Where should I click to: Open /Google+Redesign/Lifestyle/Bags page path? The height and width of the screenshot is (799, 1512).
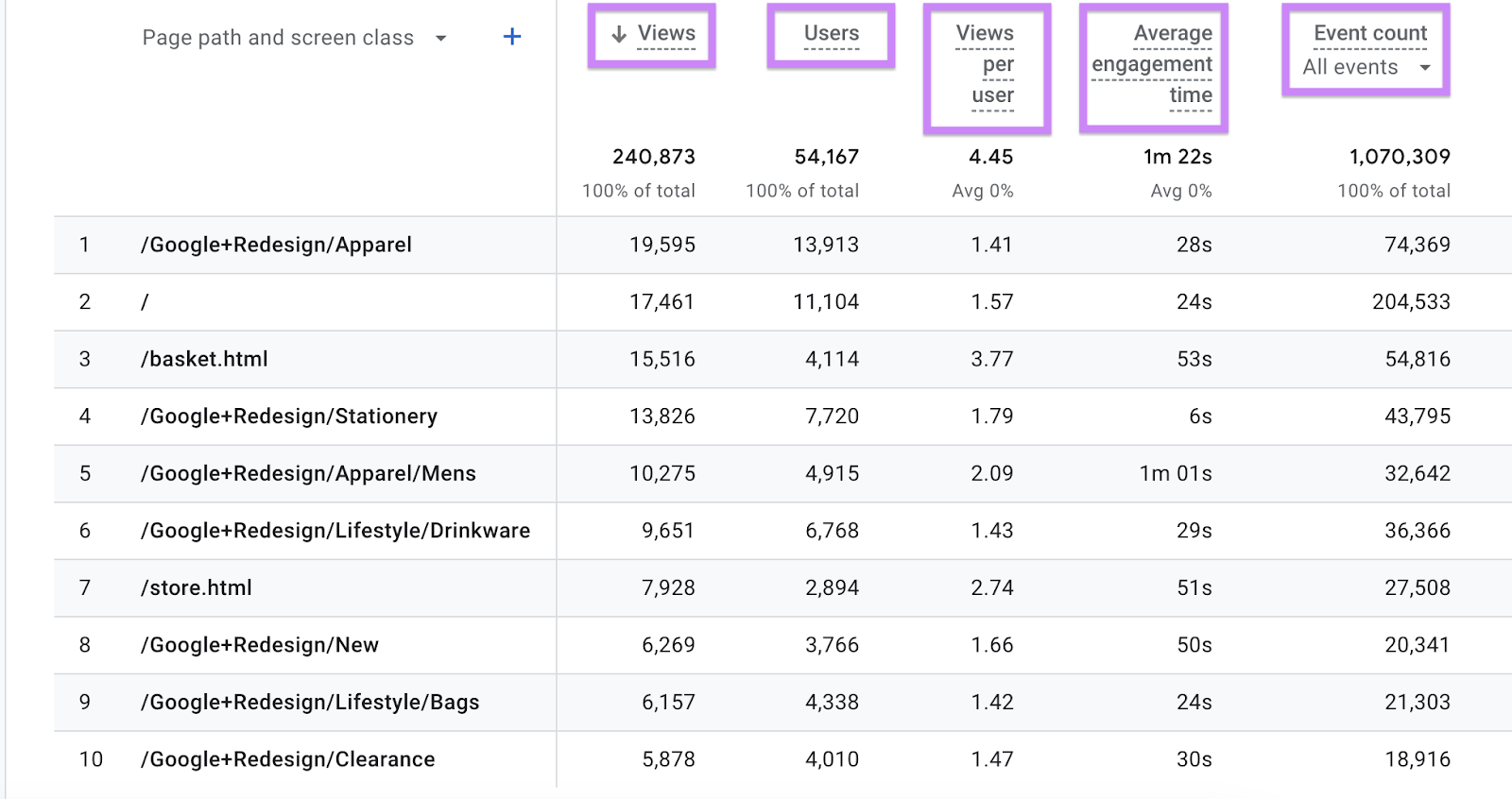pos(310,702)
